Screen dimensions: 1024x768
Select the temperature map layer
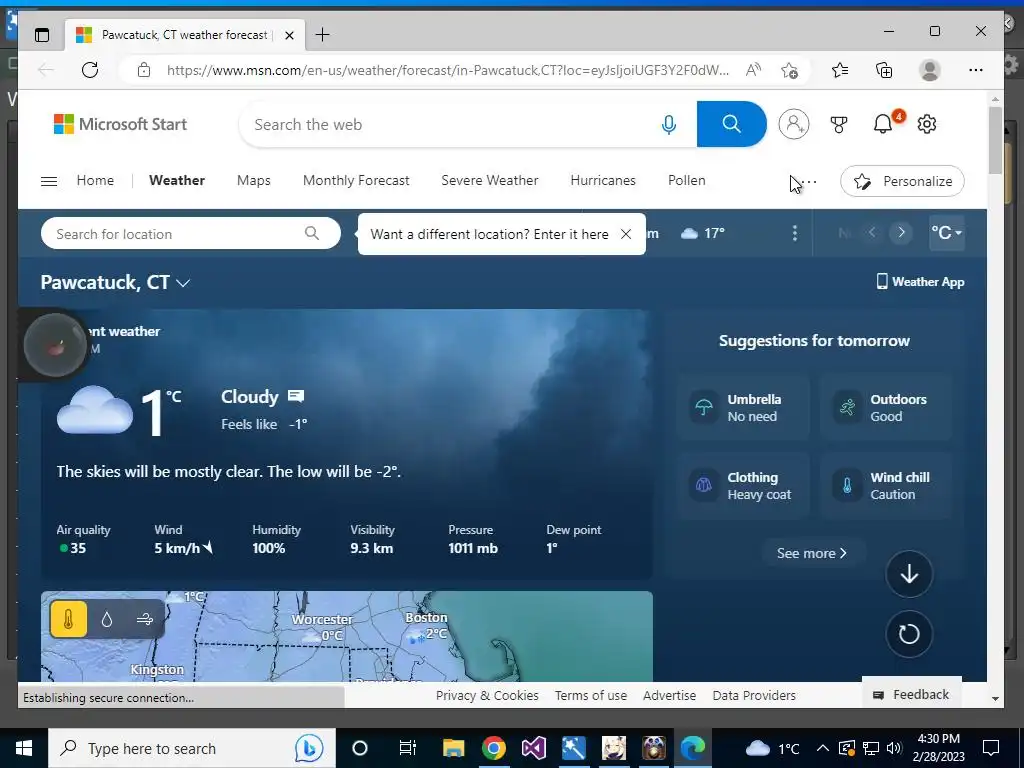[x=69, y=618]
